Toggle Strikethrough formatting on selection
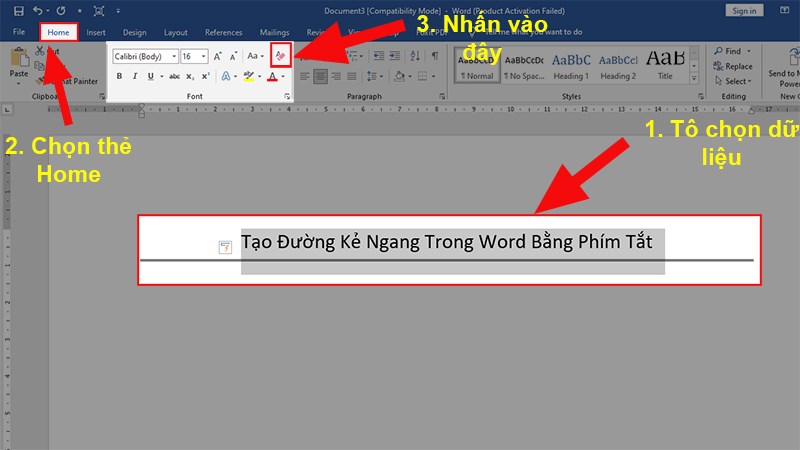 click(174, 76)
